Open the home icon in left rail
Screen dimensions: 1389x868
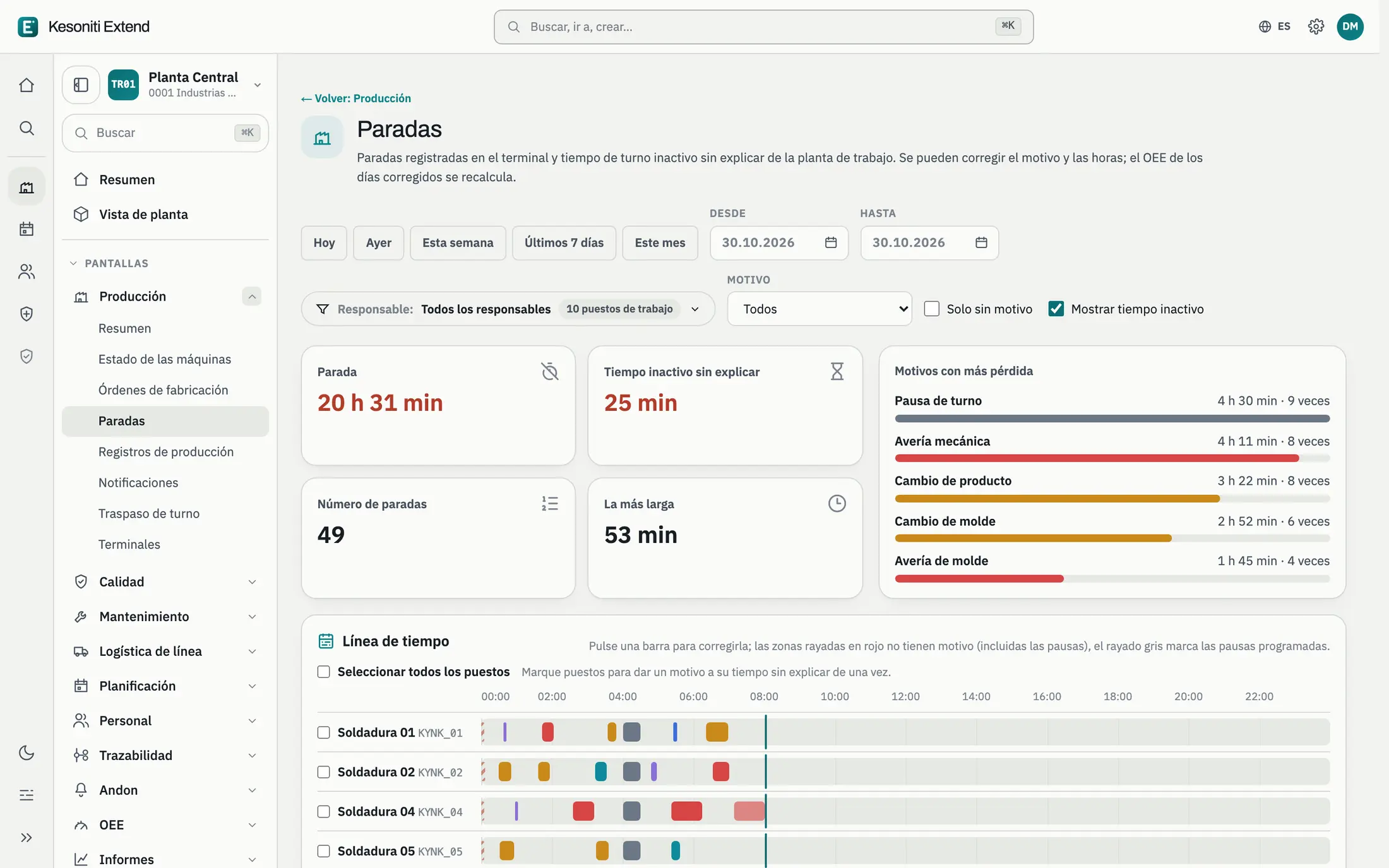pos(27,85)
